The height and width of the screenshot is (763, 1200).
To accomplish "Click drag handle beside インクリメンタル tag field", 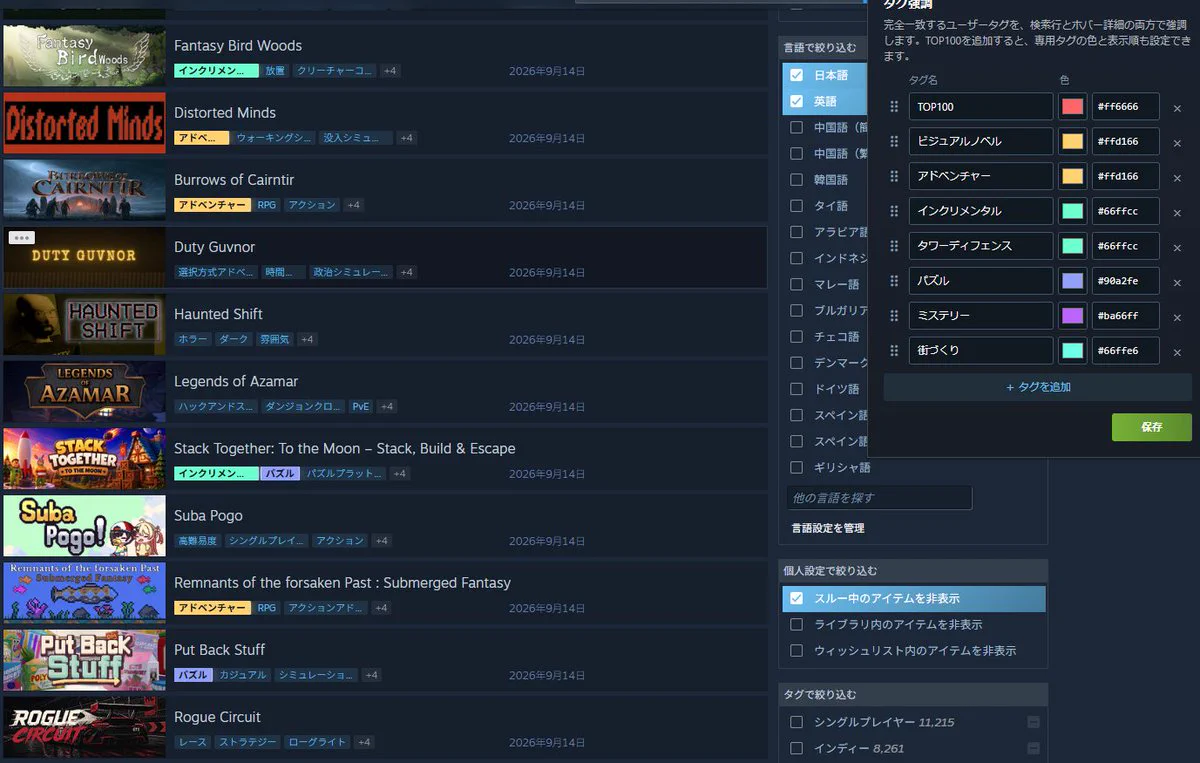I will coord(894,212).
